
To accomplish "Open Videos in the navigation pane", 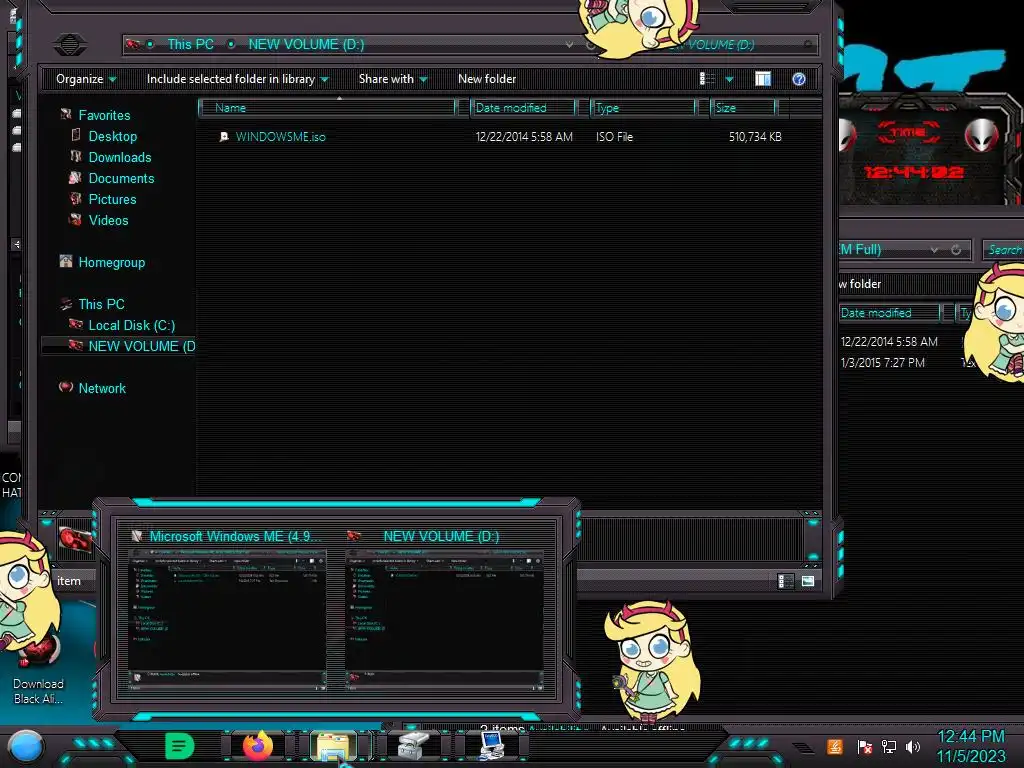I will pyautogui.click(x=108, y=220).
